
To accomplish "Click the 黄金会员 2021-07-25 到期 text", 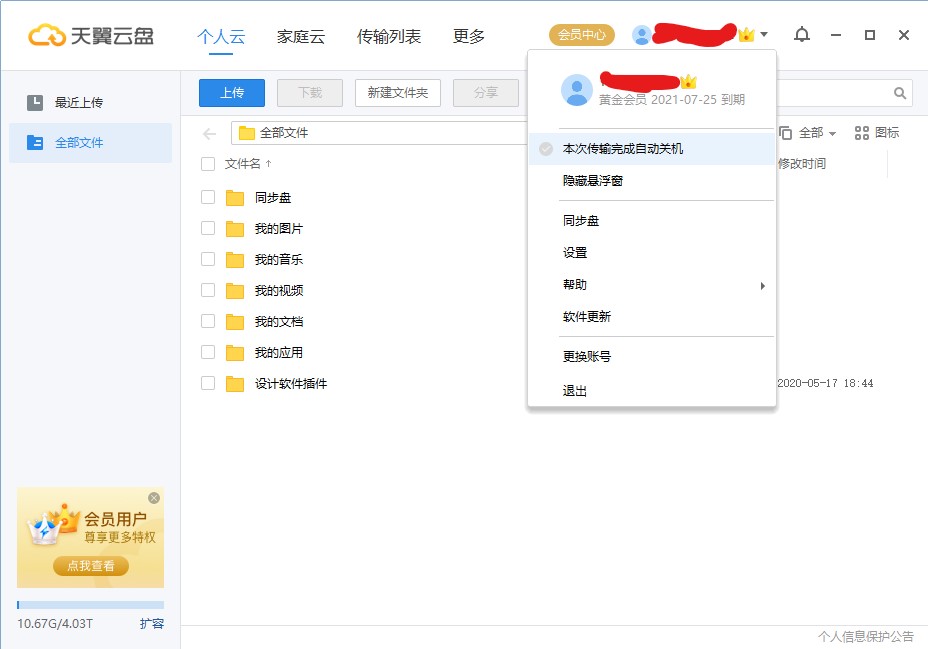I will point(672,99).
